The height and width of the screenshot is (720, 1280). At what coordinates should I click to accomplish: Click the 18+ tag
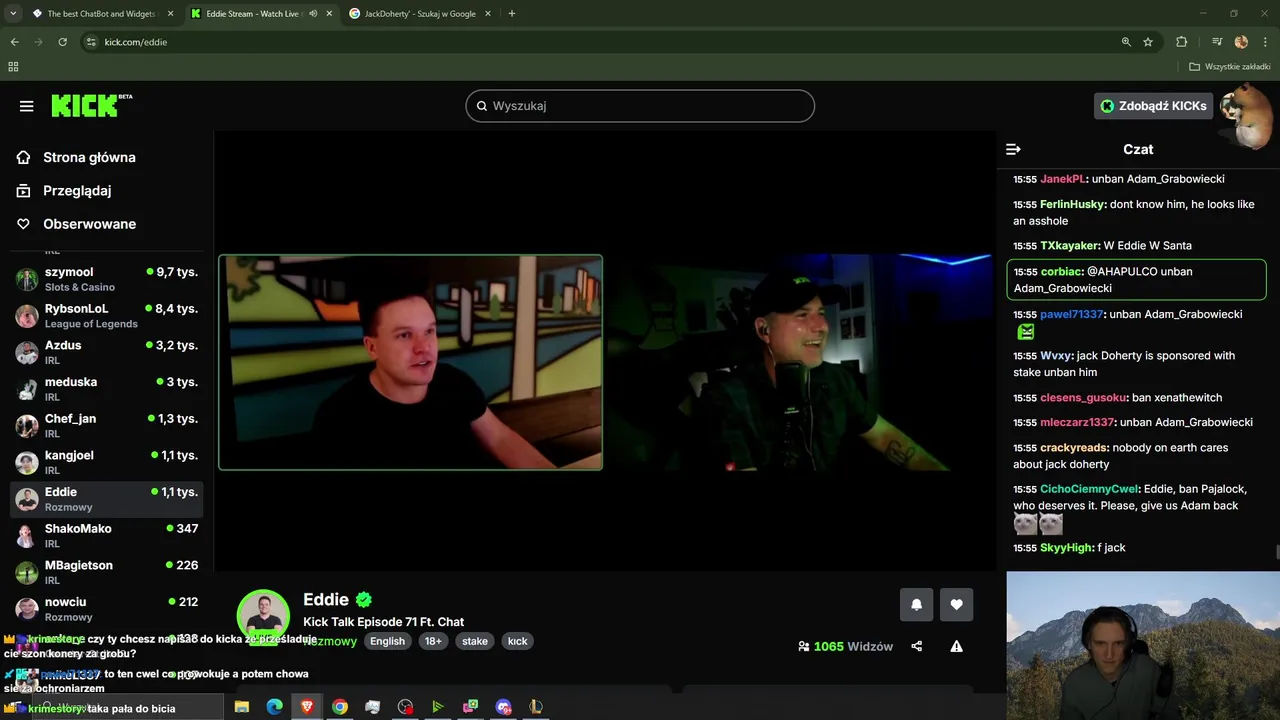coord(432,641)
